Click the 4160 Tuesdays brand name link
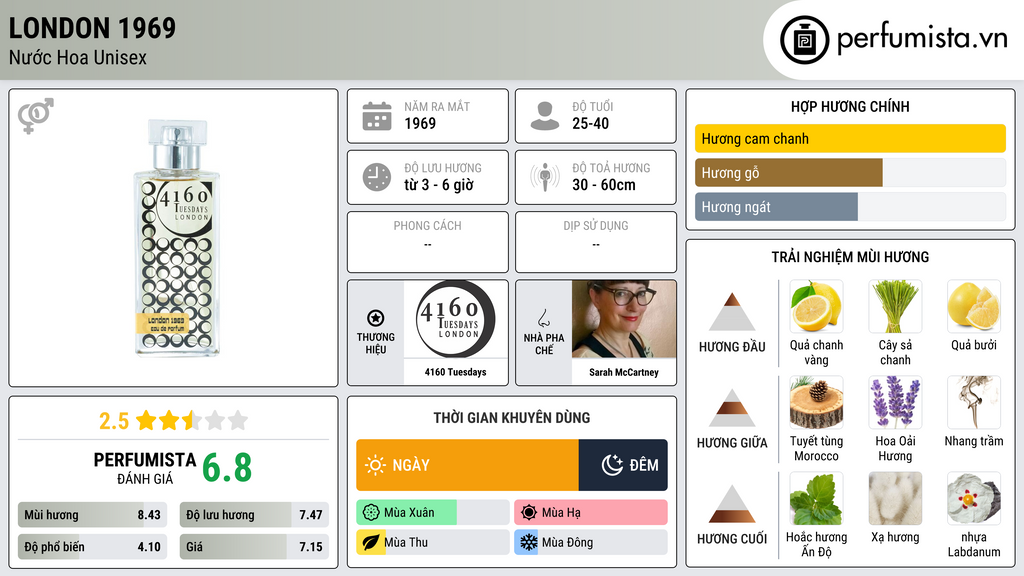 [456, 372]
